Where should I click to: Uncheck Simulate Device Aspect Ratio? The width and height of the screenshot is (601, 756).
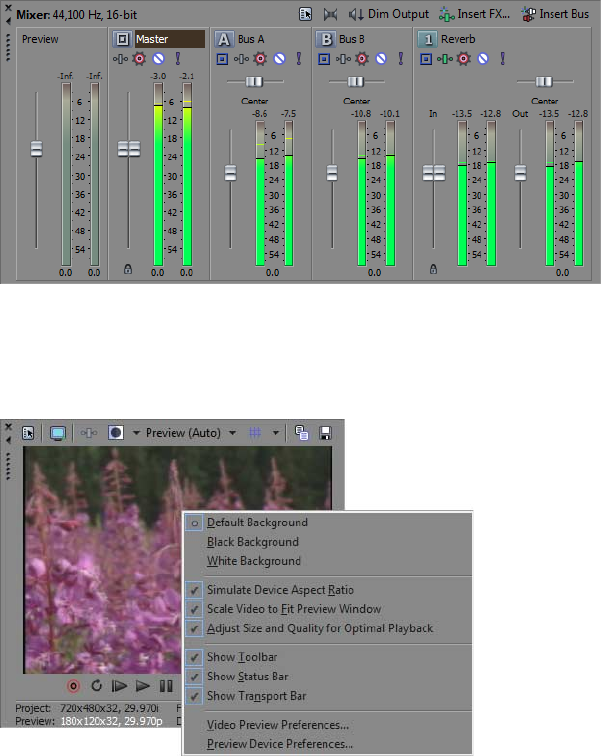click(x=328, y=590)
